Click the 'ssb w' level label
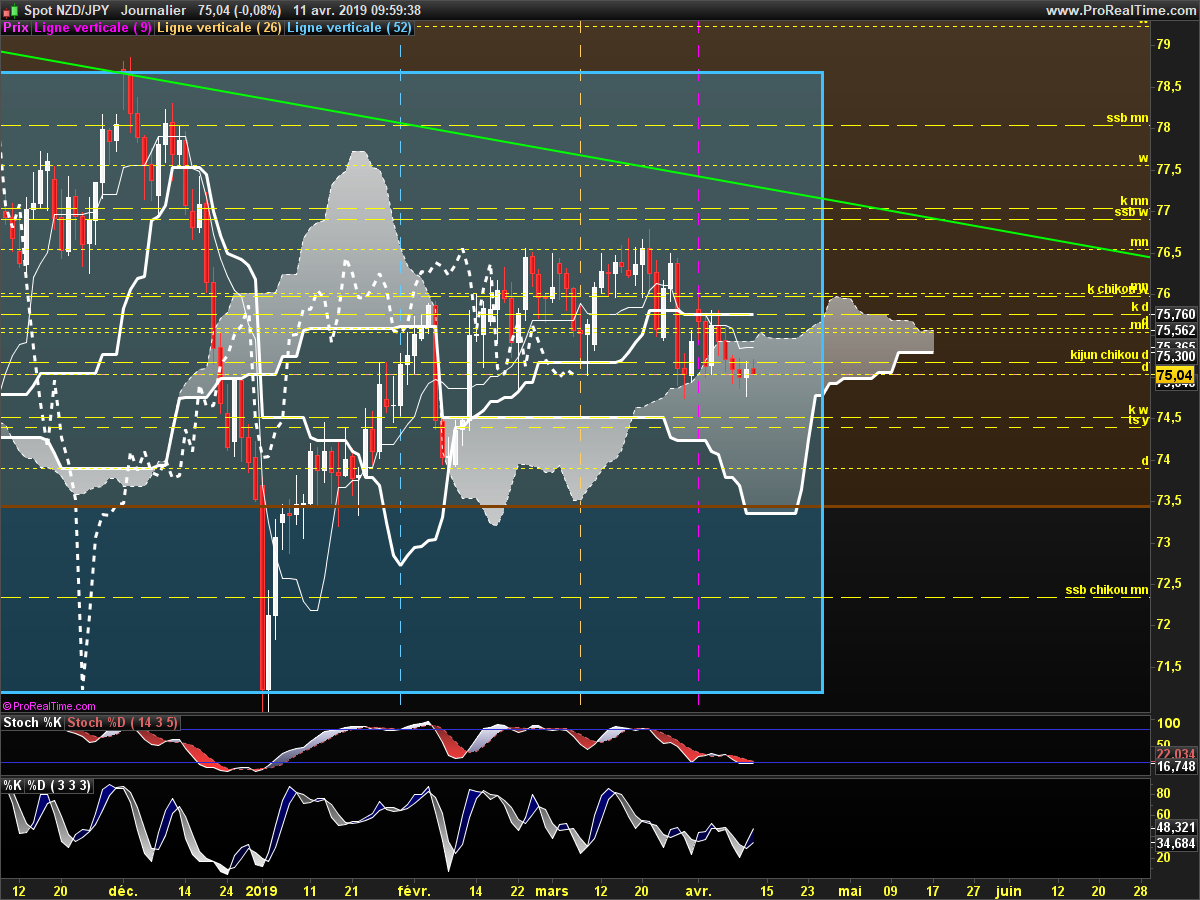This screenshot has height=900, width=1200. point(1132,211)
